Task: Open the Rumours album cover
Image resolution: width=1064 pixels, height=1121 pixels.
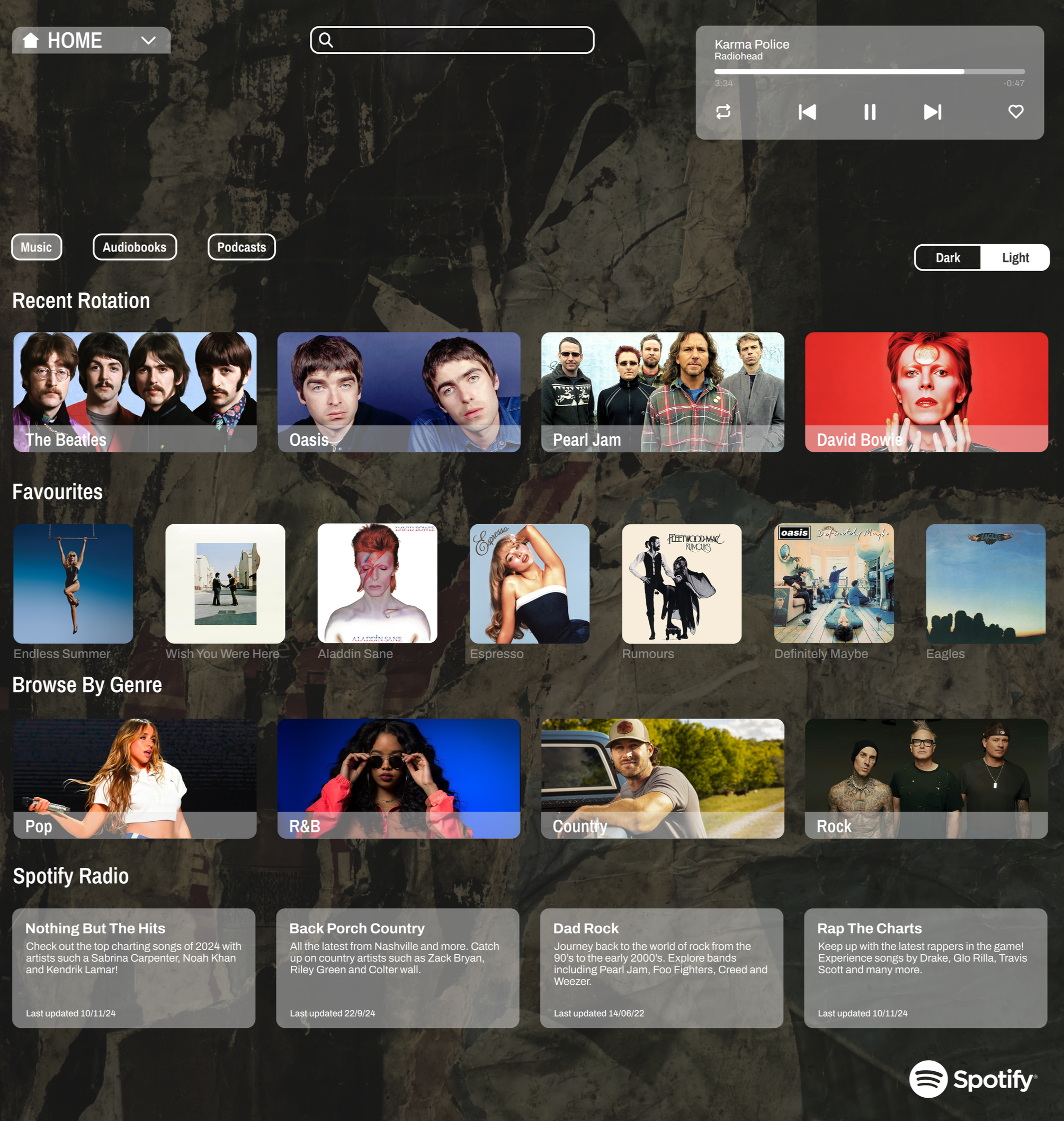Action: point(681,584)
